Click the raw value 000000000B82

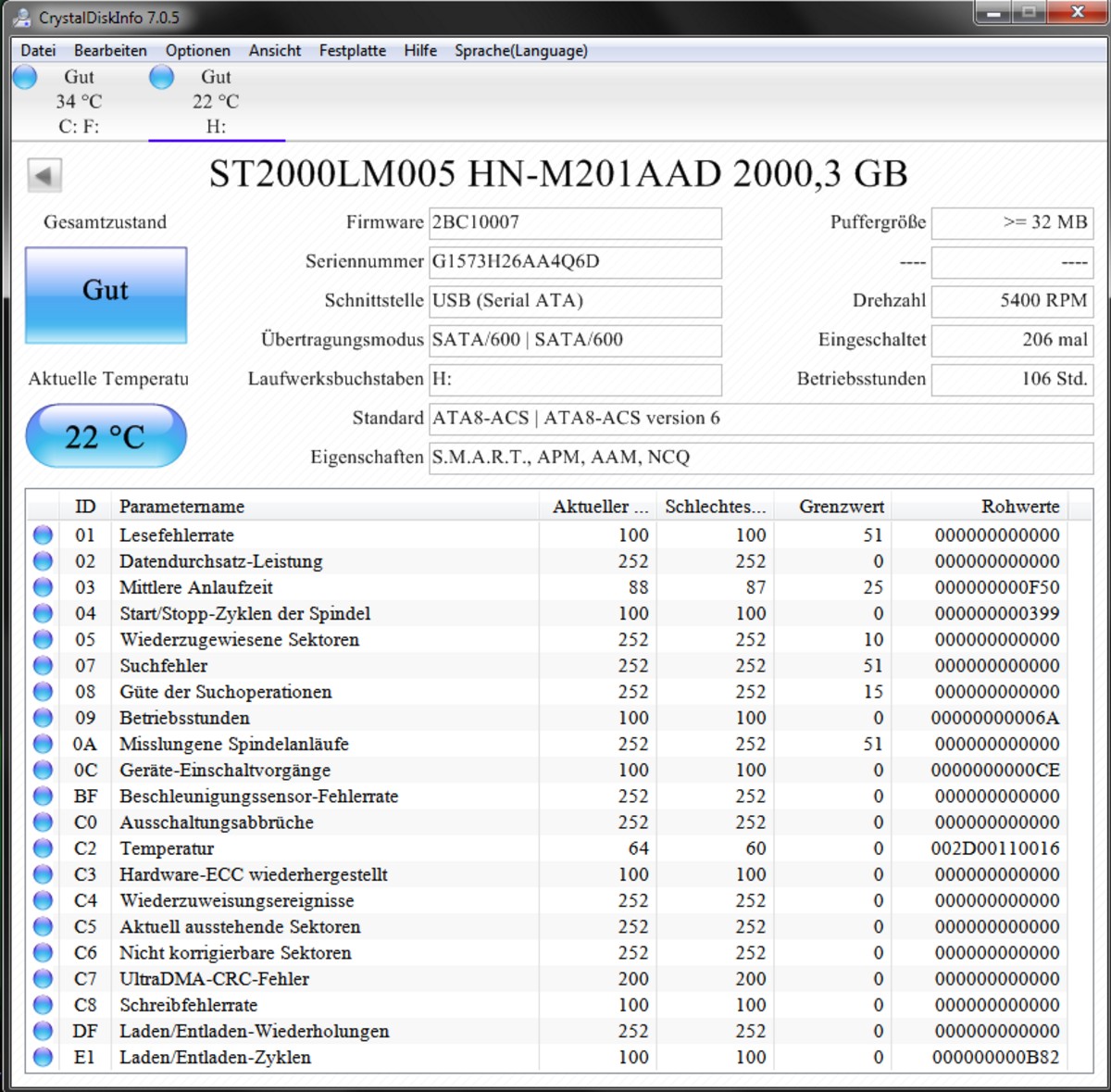[995, 1058]
